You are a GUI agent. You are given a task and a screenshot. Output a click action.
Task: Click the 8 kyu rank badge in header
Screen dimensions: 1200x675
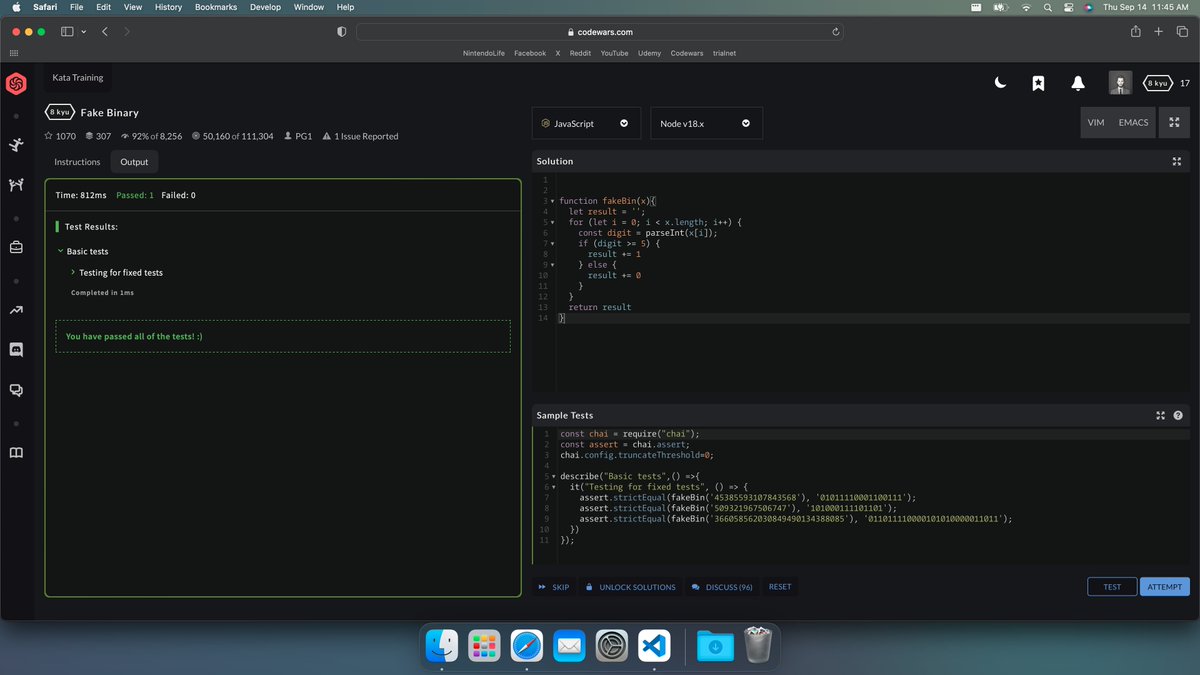click(1157, 83)
